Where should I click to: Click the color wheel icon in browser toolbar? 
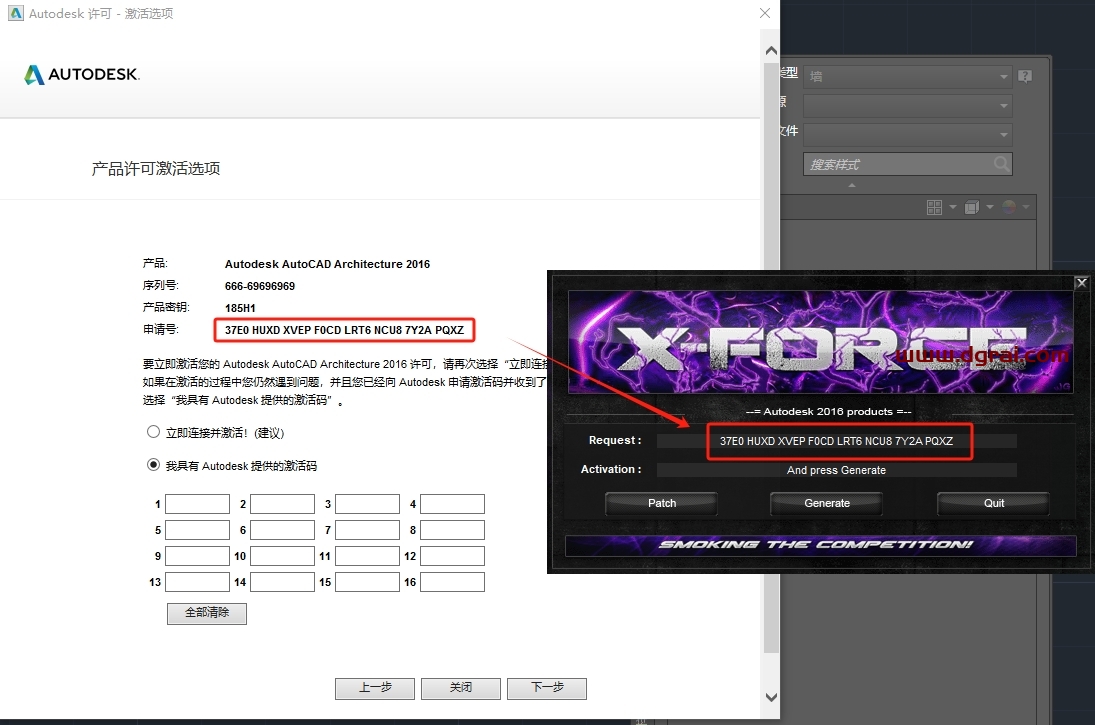click(1009, 207)
